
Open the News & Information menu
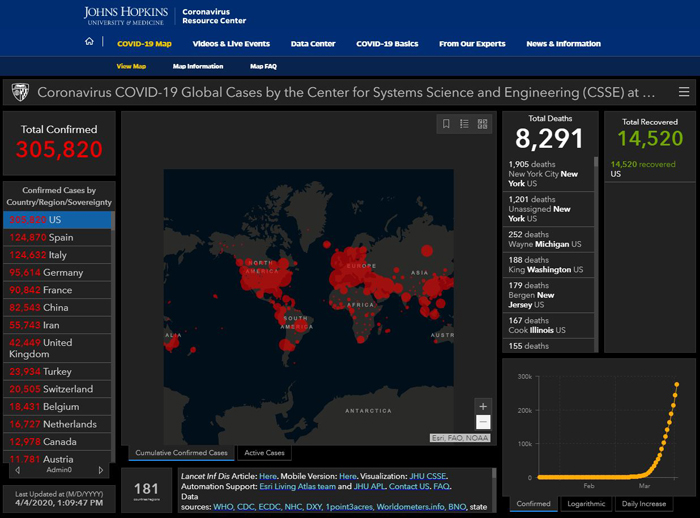(x=563, y=44)
